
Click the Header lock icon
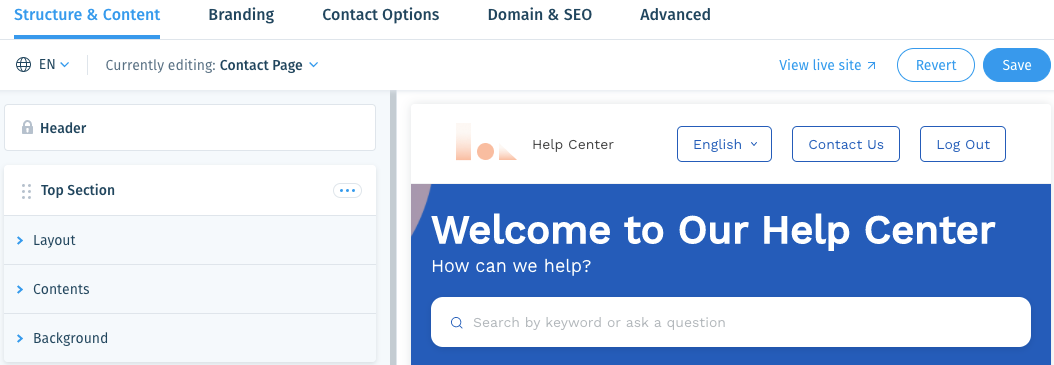(28, 128)
